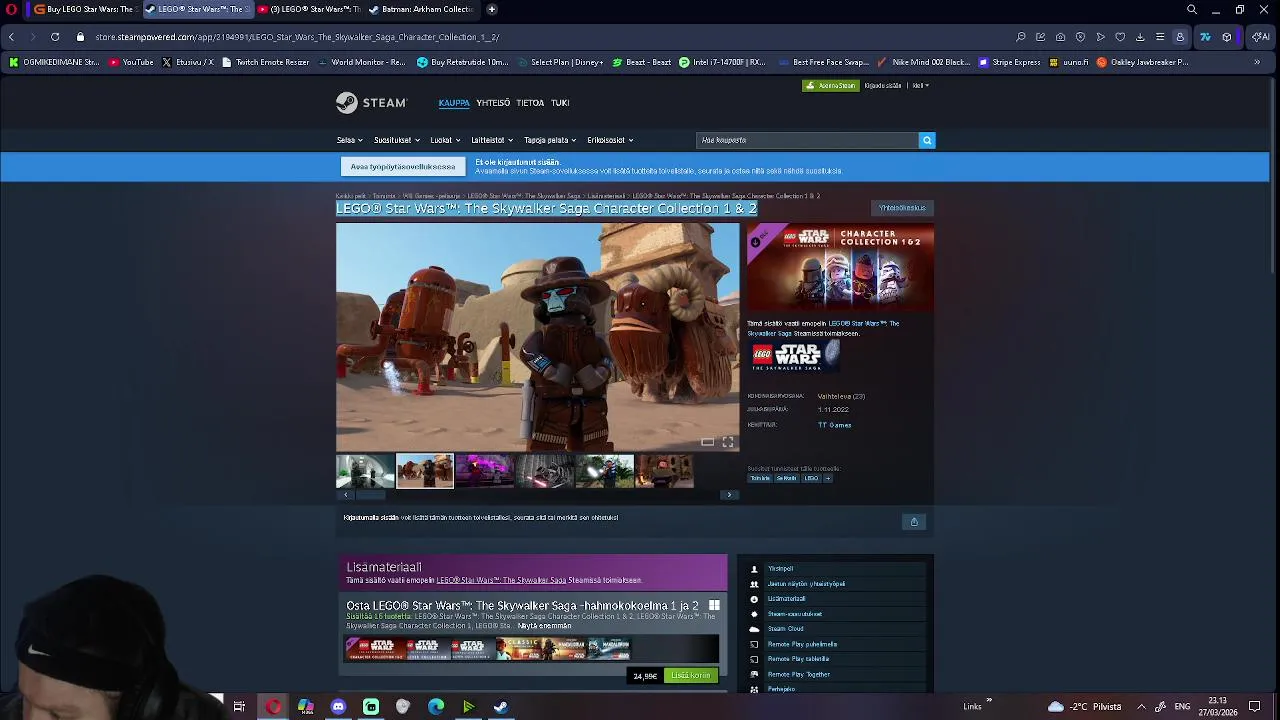1280x720 pixels.
Task: Click Näytä enemmän in bundle description
Action: 545,626
